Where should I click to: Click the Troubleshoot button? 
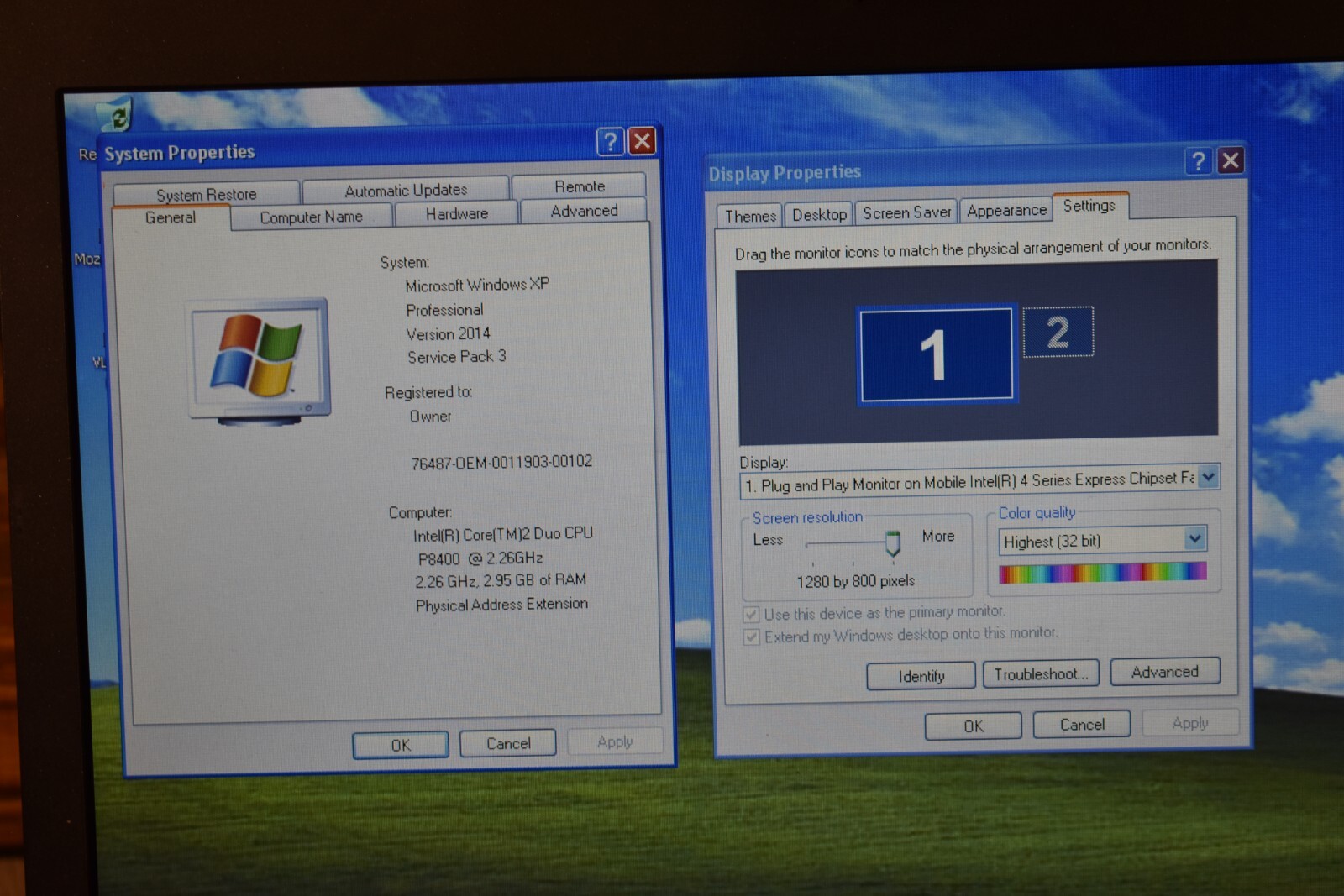1041,673
